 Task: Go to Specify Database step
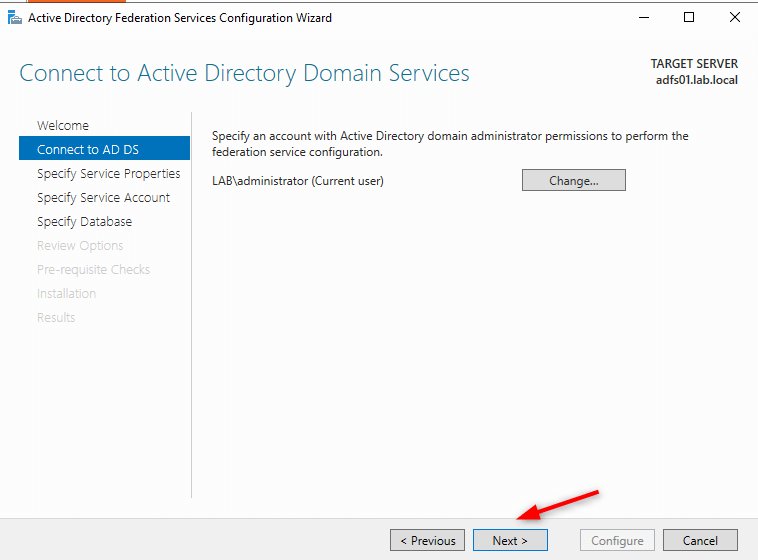[x=85, y=221]
